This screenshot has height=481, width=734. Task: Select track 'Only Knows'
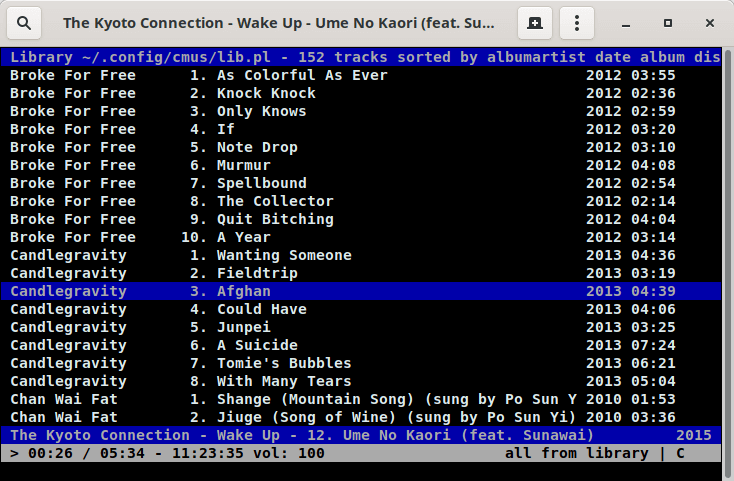coord(361,111)
